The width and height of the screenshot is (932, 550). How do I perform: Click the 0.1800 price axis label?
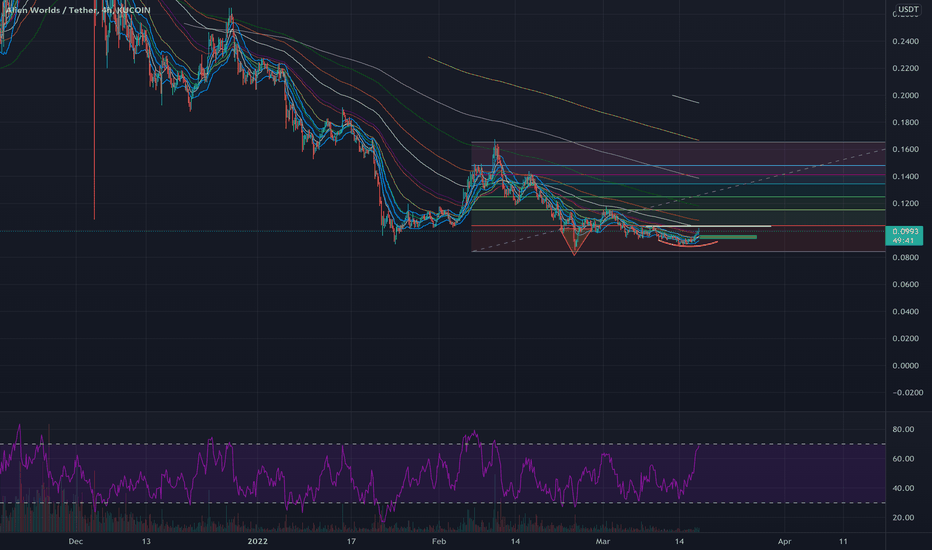click(x=905, y=122)
